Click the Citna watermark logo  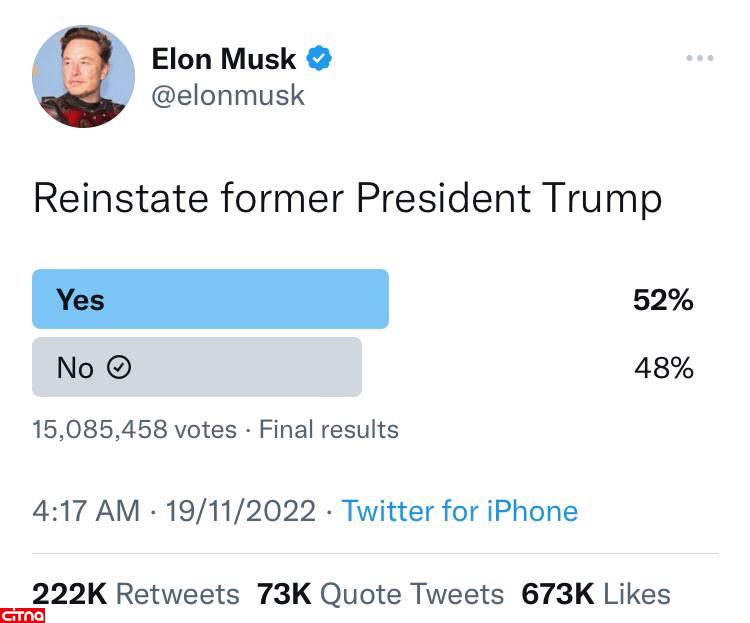tap(23, 612)
